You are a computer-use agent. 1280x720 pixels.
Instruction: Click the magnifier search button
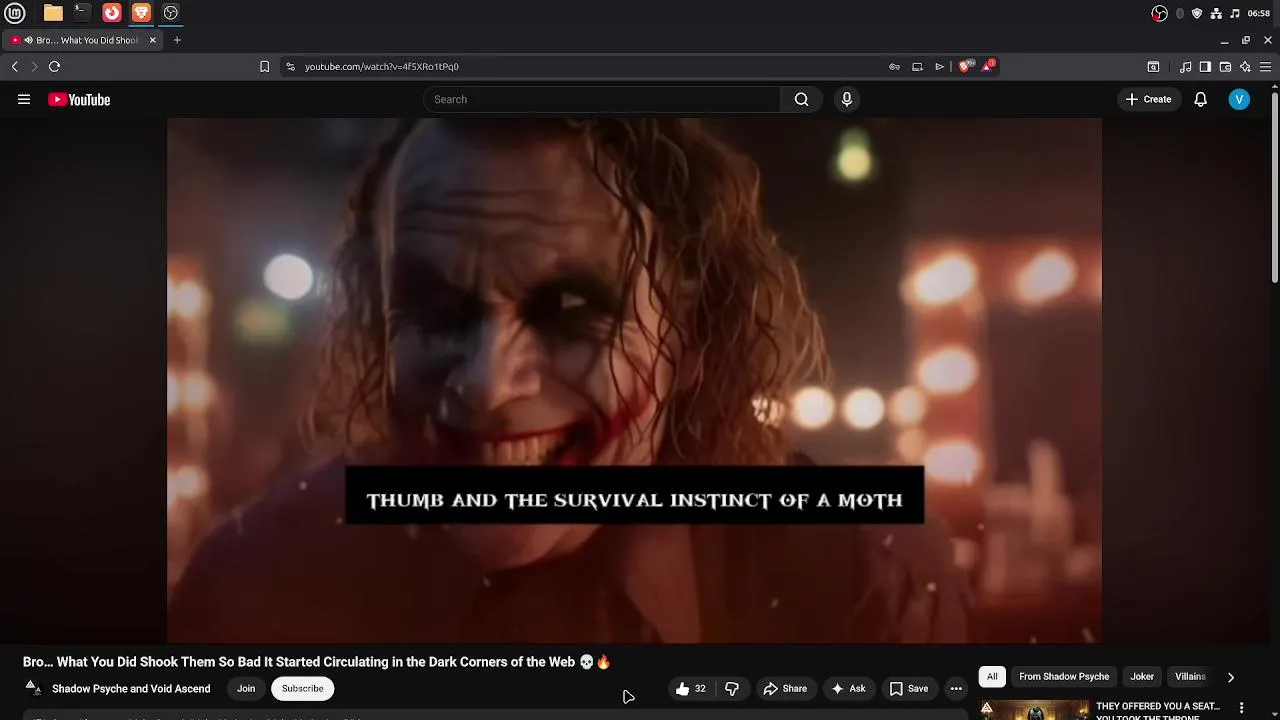coord(801,99)
